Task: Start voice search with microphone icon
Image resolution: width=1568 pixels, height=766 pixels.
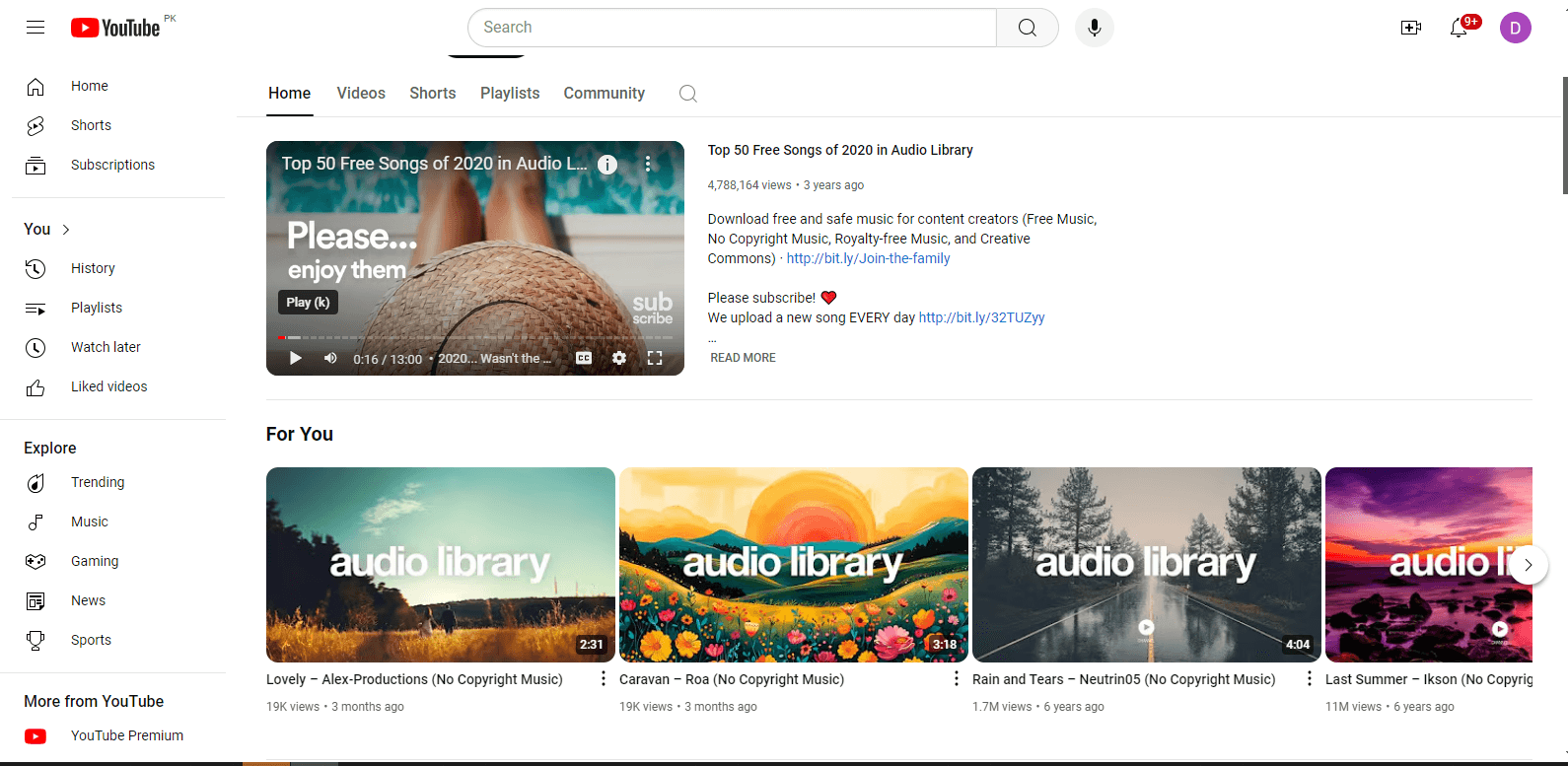Action: click(1094, 28)
